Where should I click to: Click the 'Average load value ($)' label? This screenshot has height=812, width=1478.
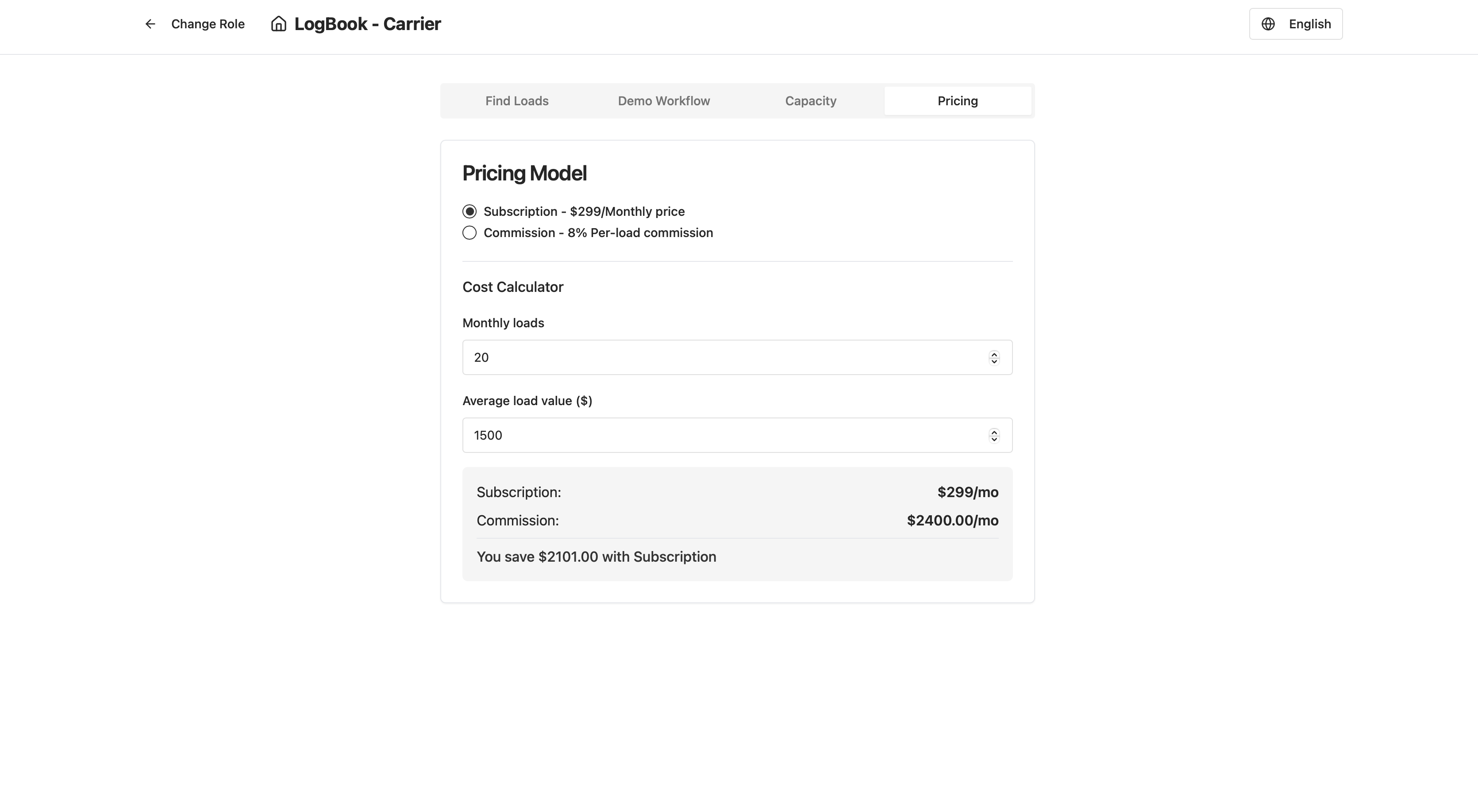tap(527, 401)
